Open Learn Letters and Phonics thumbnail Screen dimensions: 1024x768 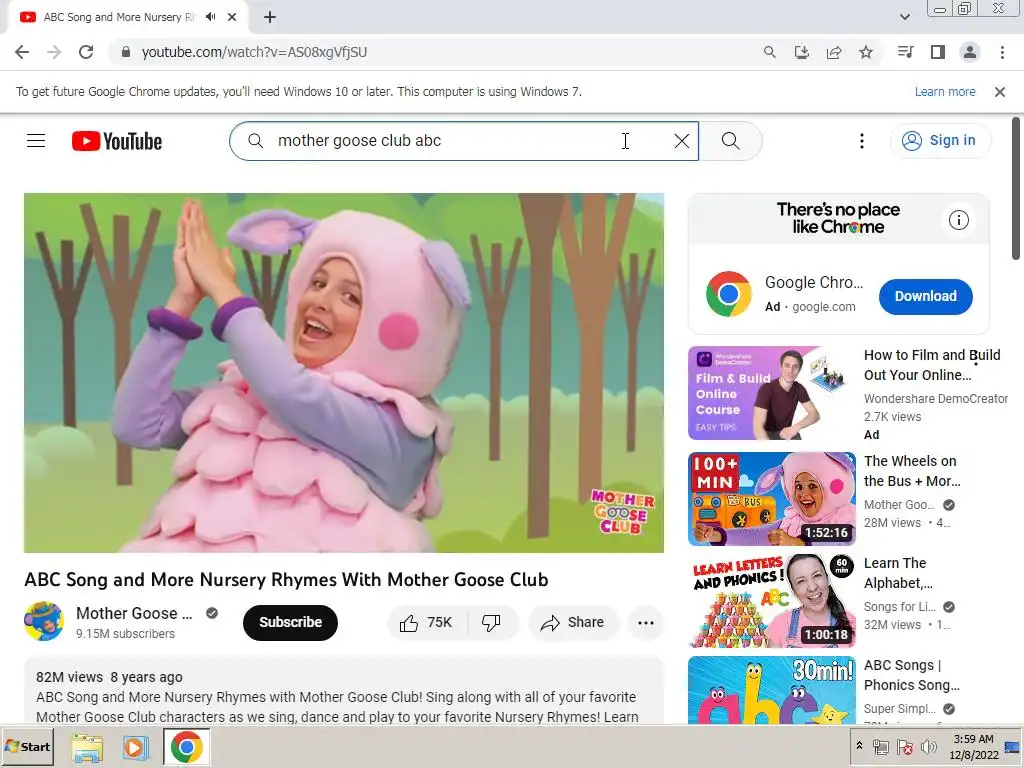[771, 601]
